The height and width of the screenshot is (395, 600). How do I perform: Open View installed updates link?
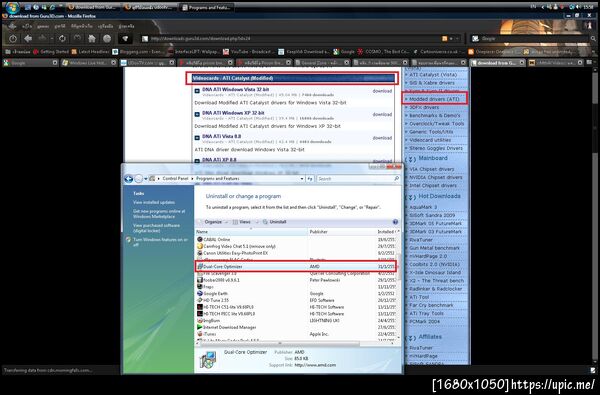click(154, 202)
